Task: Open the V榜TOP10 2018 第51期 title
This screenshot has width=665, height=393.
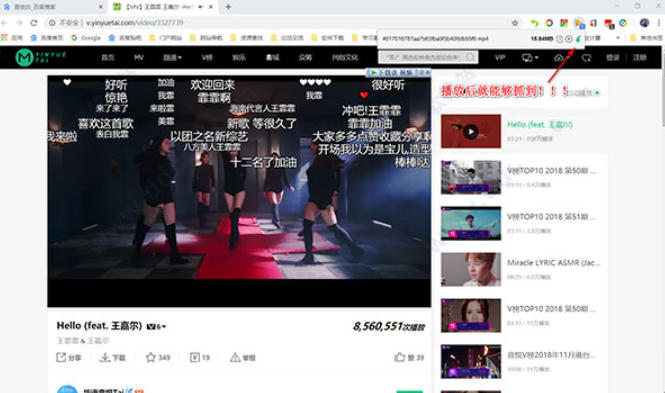Action: tap(551, 217)
